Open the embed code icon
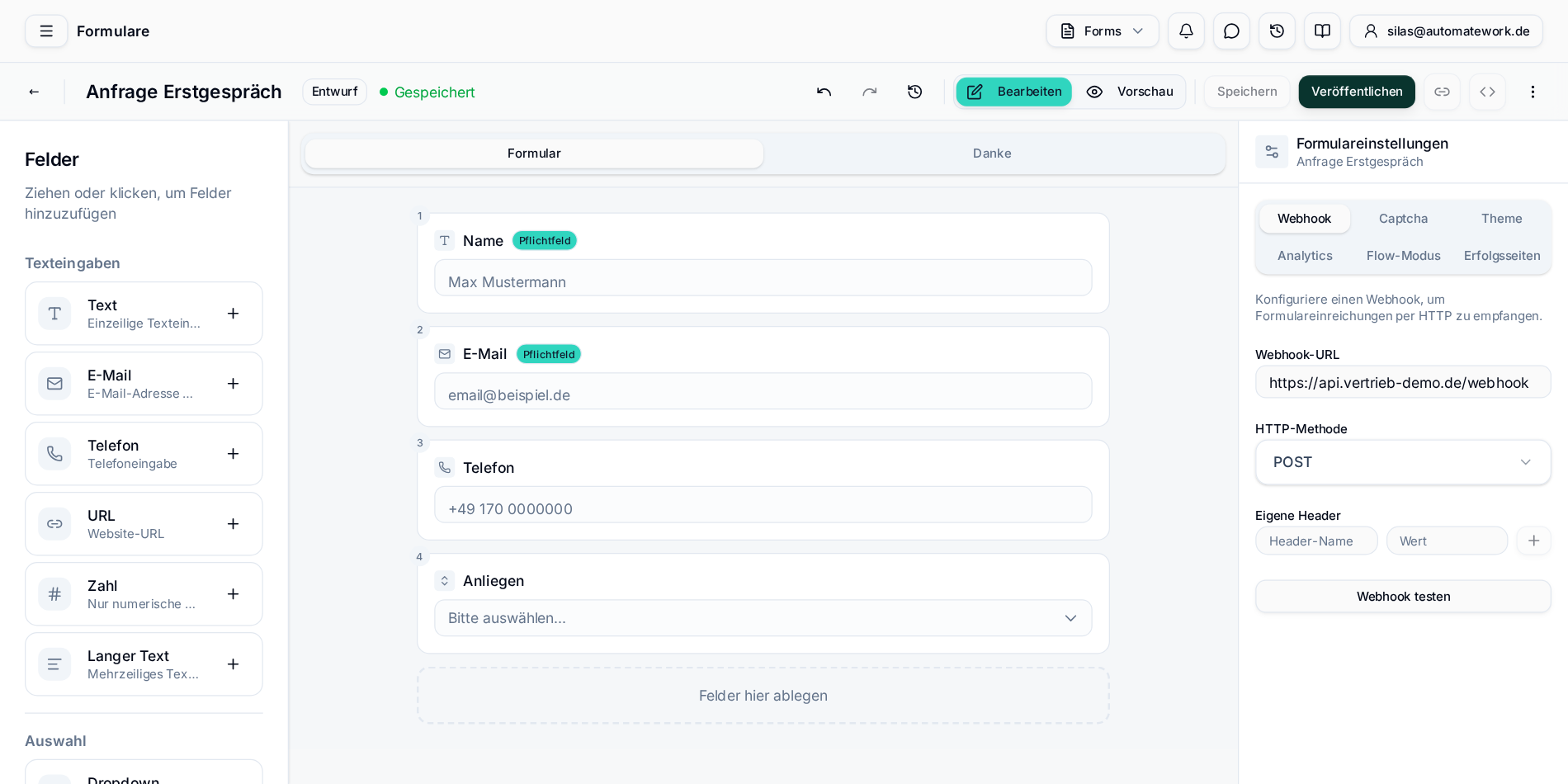The image size is (1568, 784). [1487, 92]
